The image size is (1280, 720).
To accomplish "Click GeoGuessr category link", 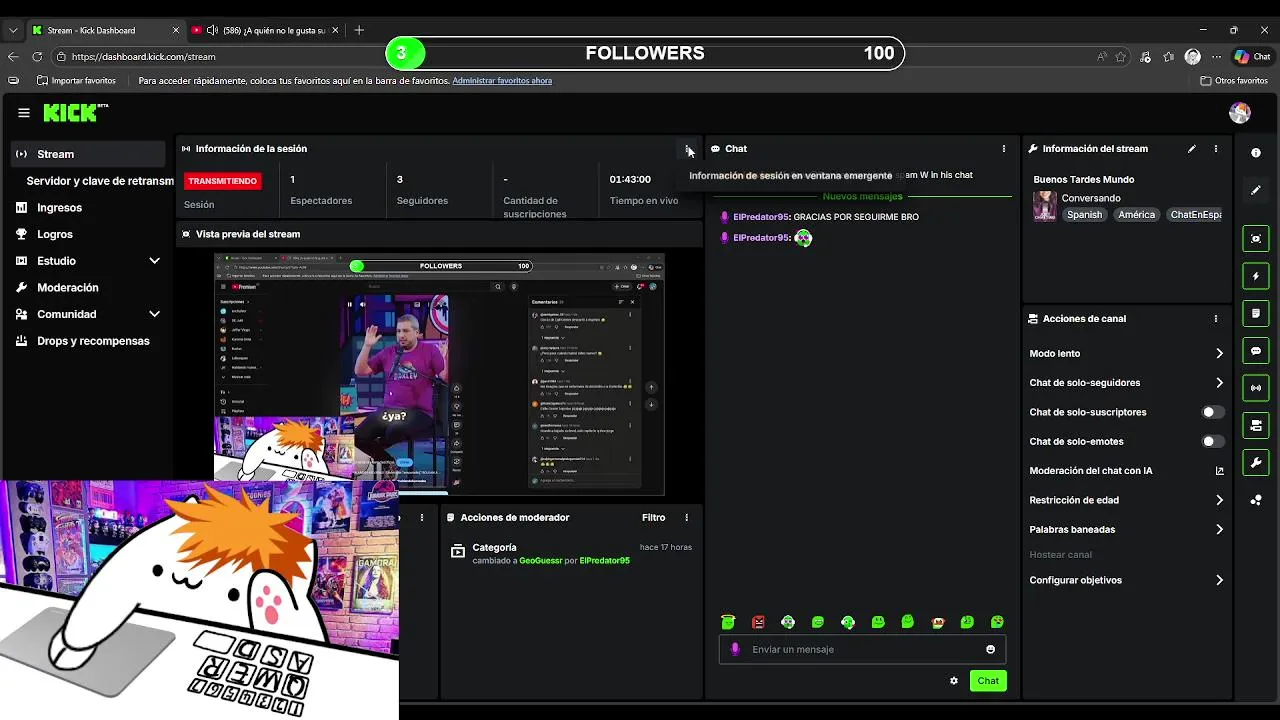I will tap(540, 561).
